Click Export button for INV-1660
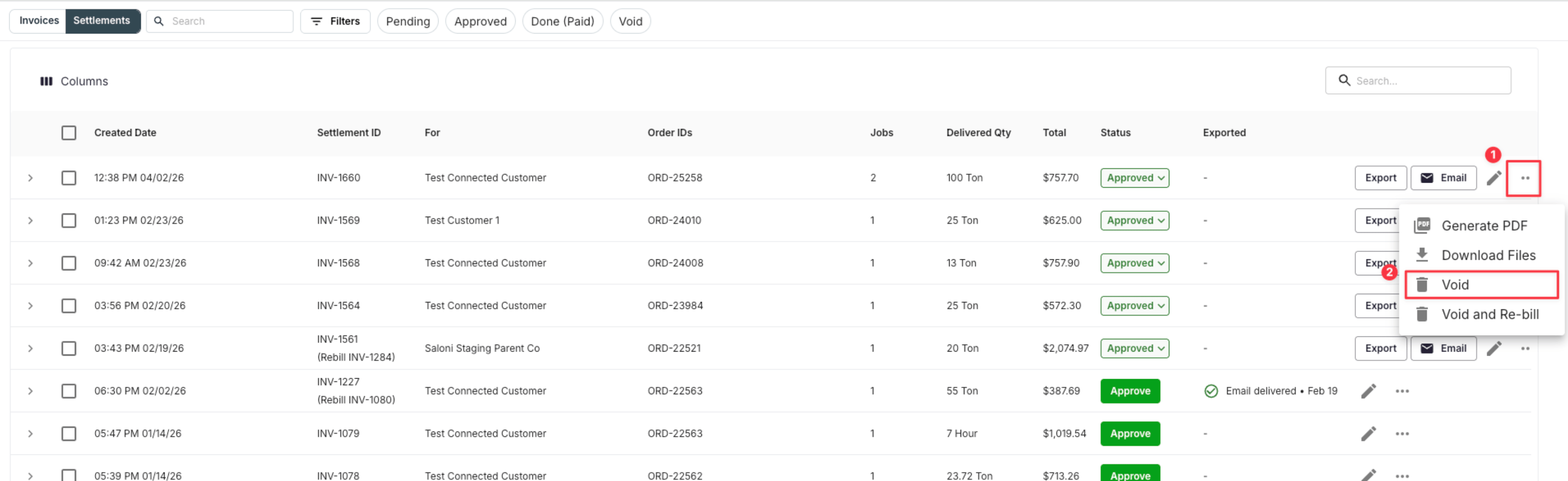 (1380, 178)
